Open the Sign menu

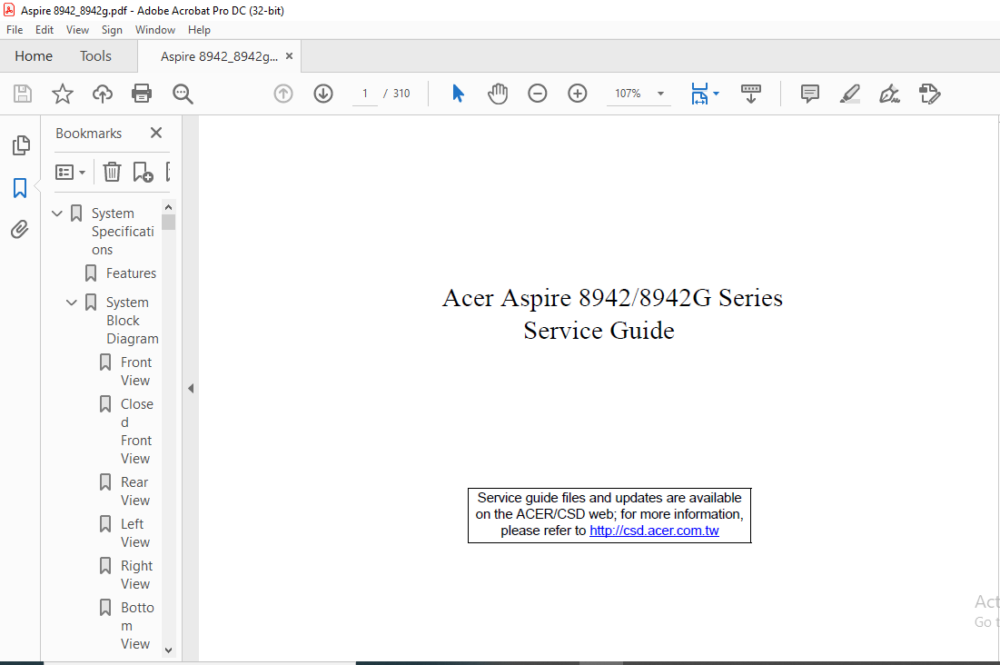point(112,30)
